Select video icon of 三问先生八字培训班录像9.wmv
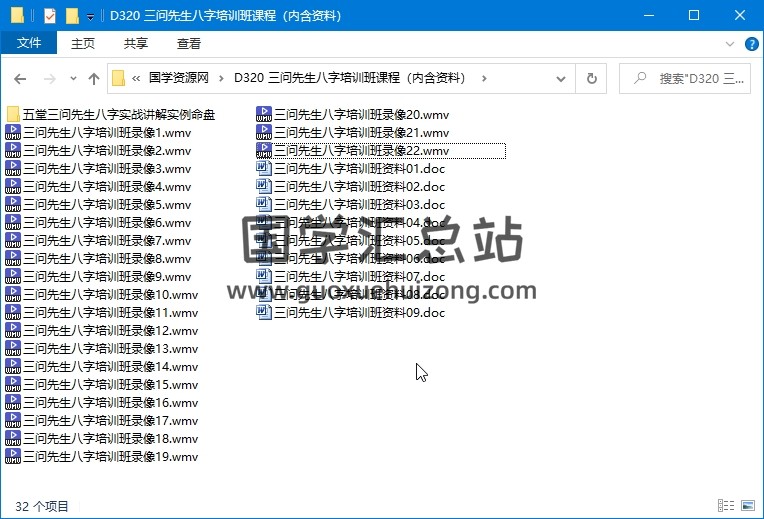 (13, 277)
